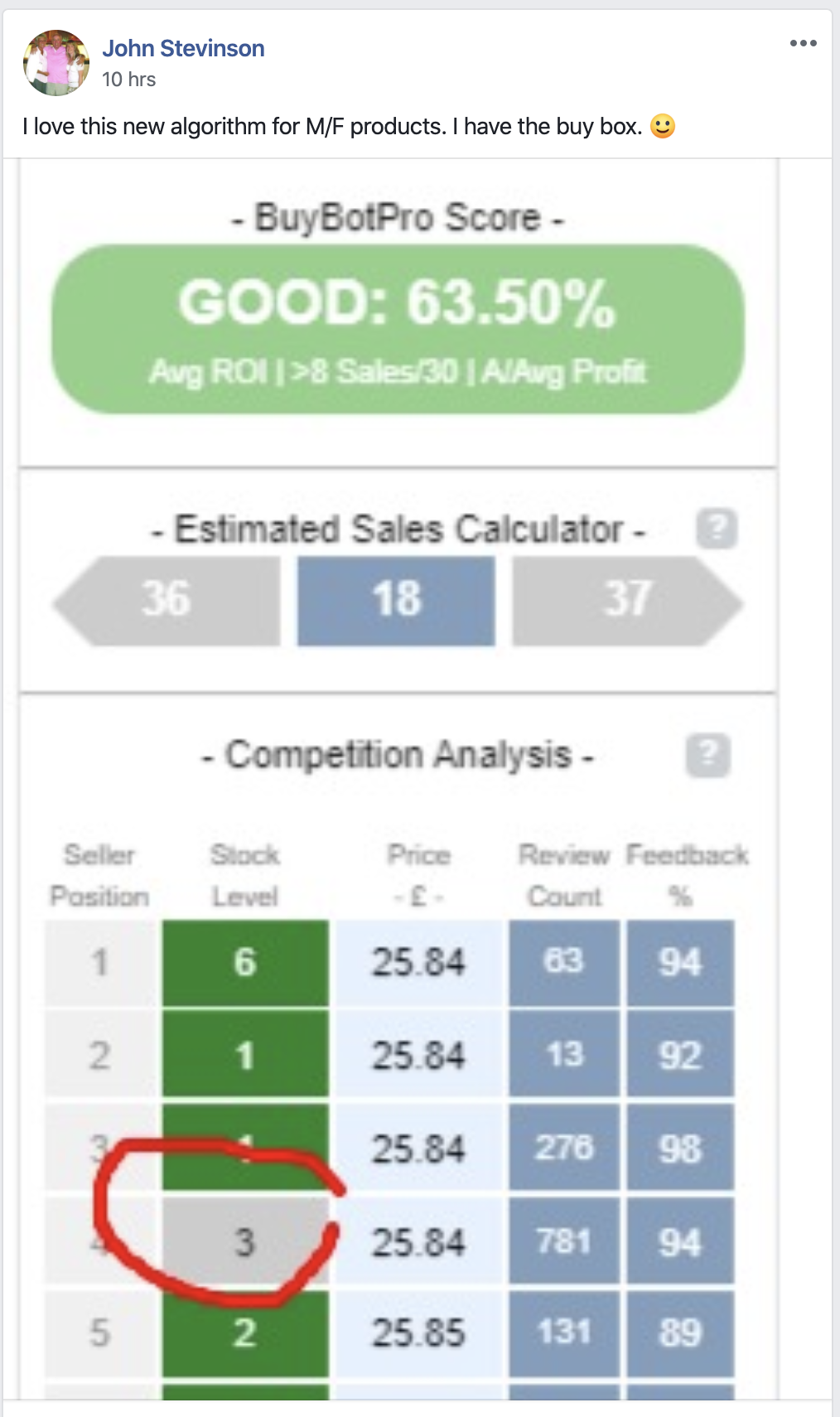
Task: Click the grey stock level 3 cell
Action: tap(244, 1242)
